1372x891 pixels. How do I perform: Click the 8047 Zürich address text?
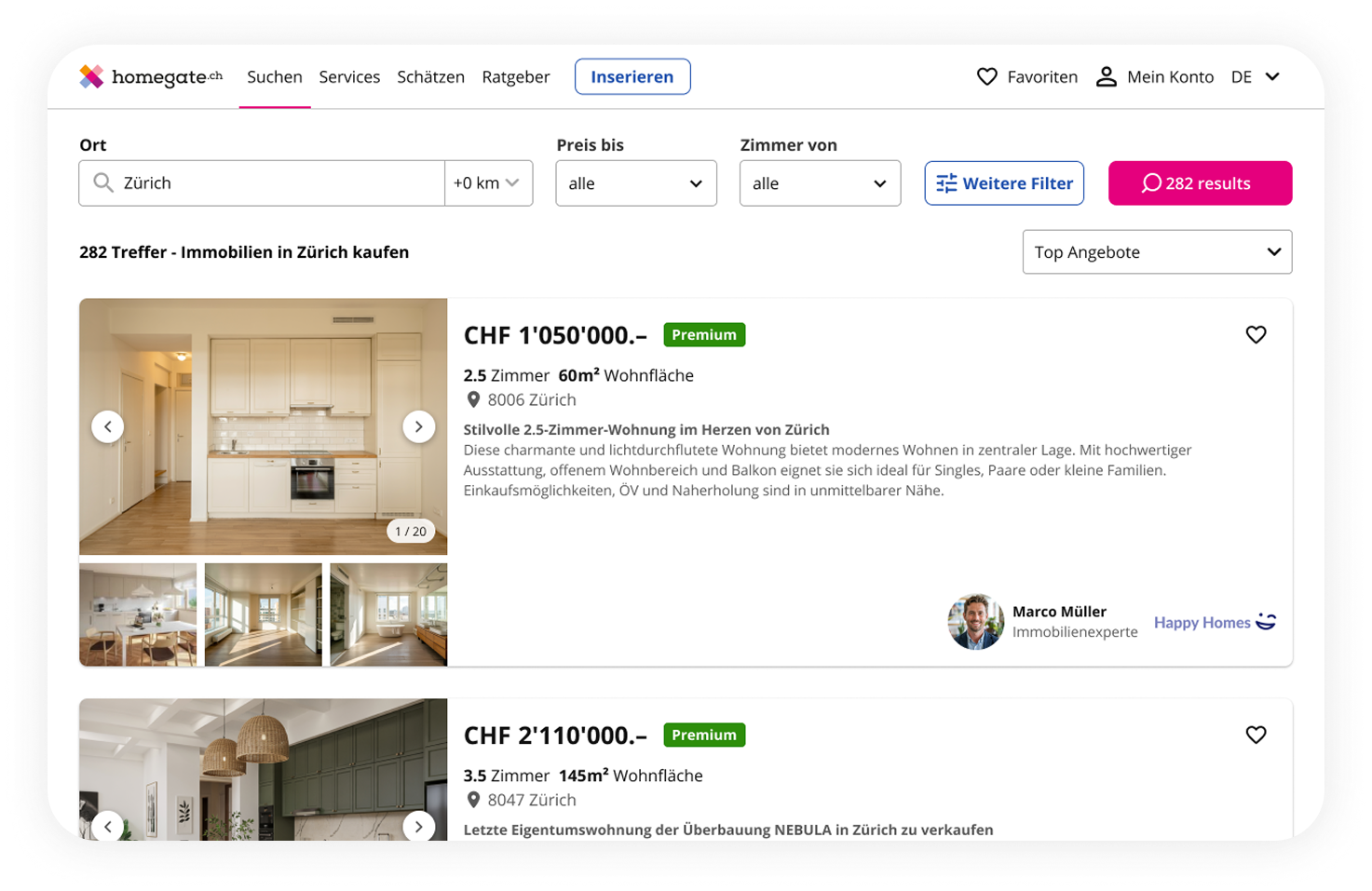point(532,800)
